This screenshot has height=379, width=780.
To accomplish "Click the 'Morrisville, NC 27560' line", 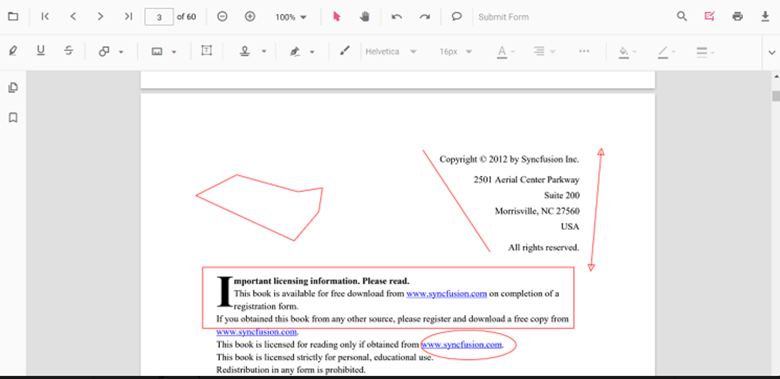I will [537, 211].
